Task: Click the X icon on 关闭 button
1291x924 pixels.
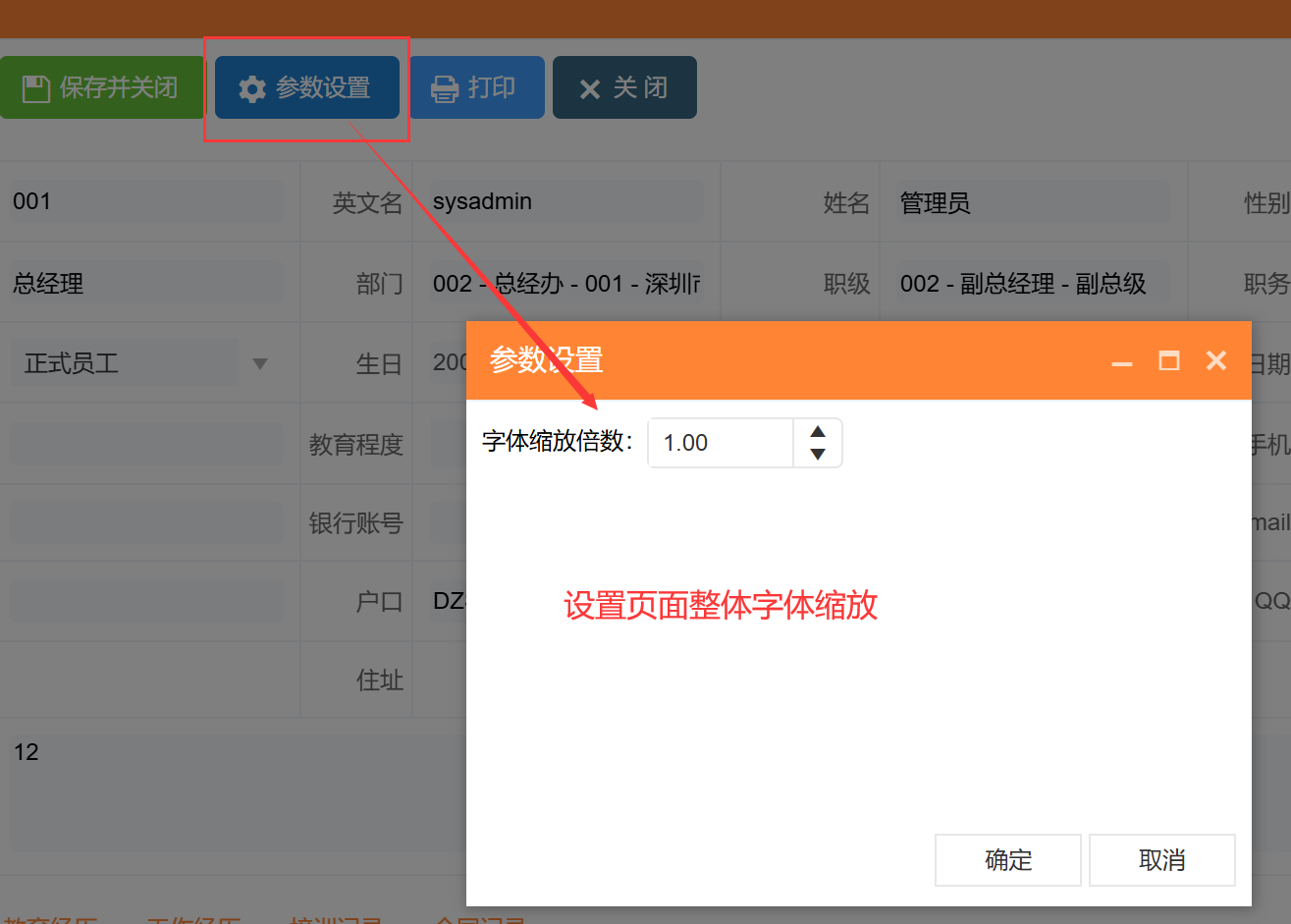Action: [x=589, y=89]
